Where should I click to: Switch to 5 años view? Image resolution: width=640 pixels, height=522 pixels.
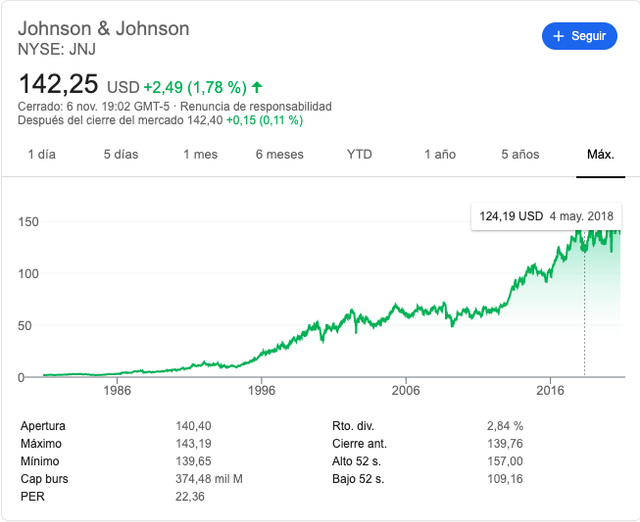pos(520,154)
